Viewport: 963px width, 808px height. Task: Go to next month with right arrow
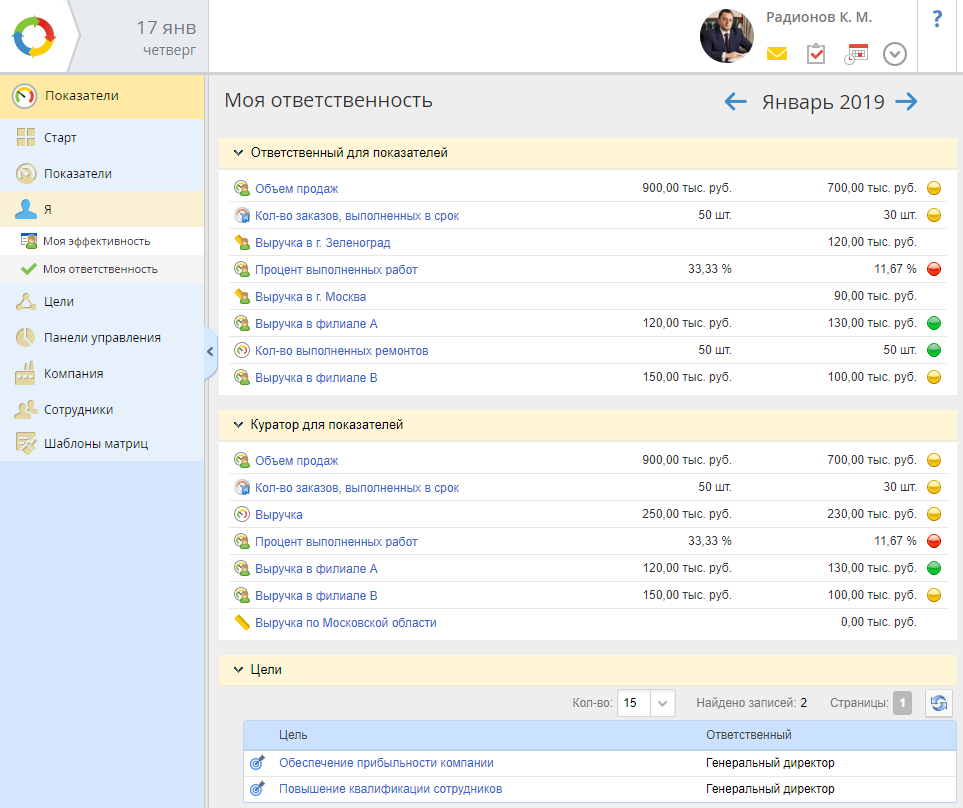click(906, 101)
